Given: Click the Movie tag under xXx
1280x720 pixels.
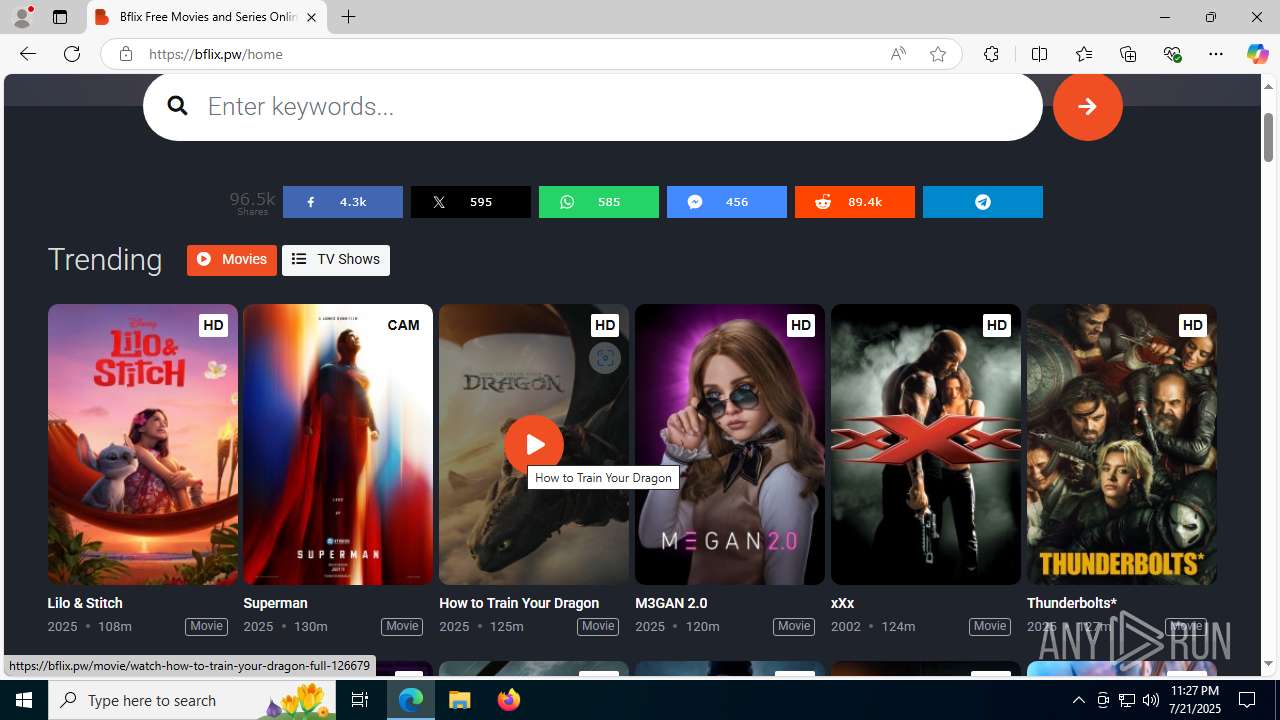Looking at the screenshot, I should click(x=990, y=626).
